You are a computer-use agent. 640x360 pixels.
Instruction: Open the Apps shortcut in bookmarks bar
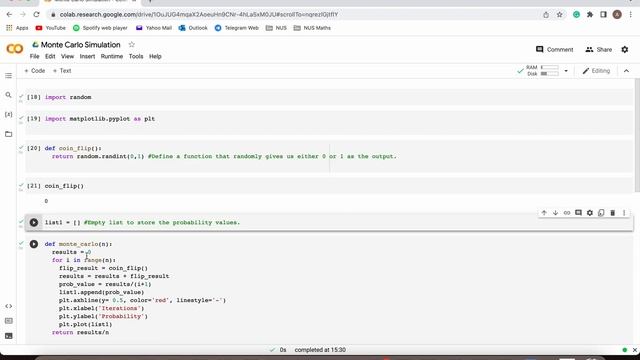[17, 28]
